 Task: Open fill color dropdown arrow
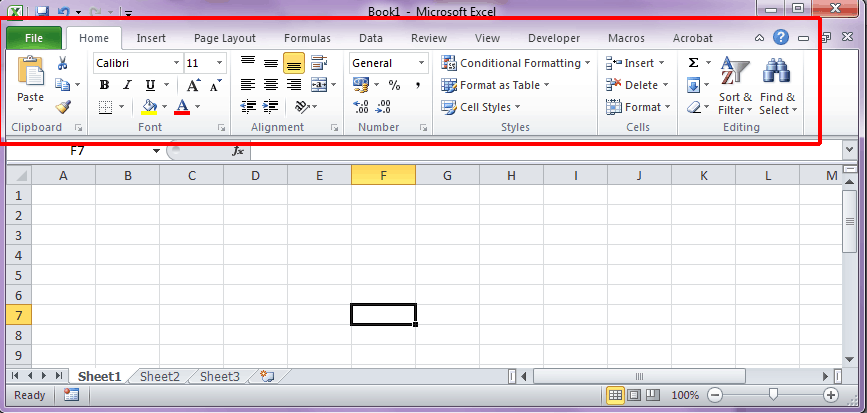[165, 107]
